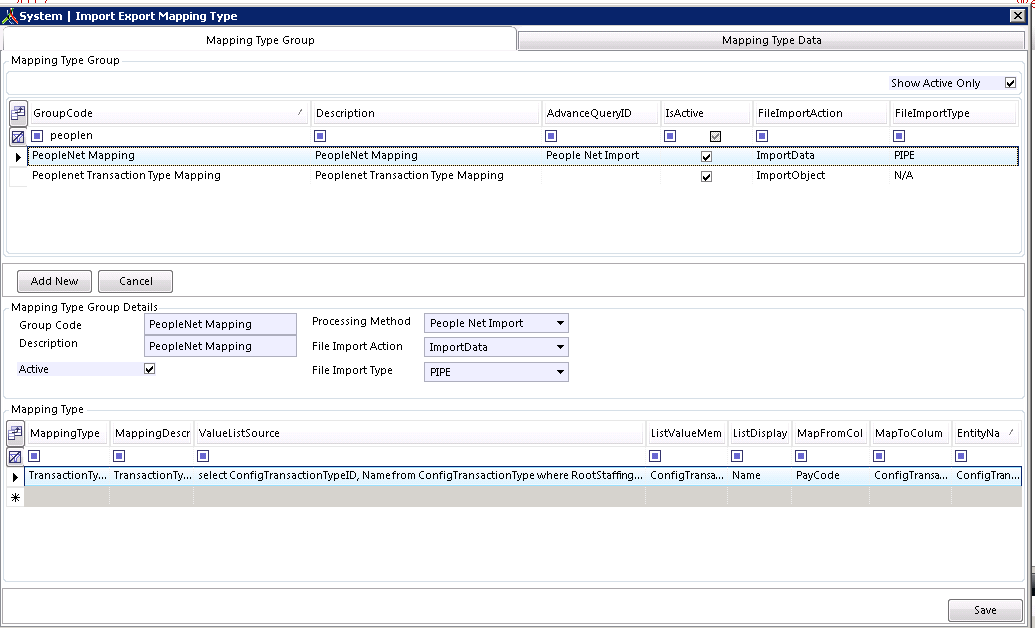This screenshot has height=628, width=1035.
Task: Click the new-row asterisk in Mapping Type grid
Action: [15, 497]
